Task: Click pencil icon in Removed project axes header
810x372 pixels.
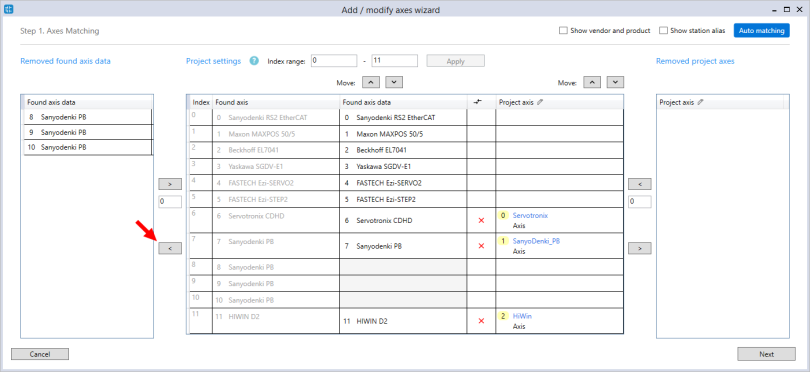Action: tap(700, 102)
